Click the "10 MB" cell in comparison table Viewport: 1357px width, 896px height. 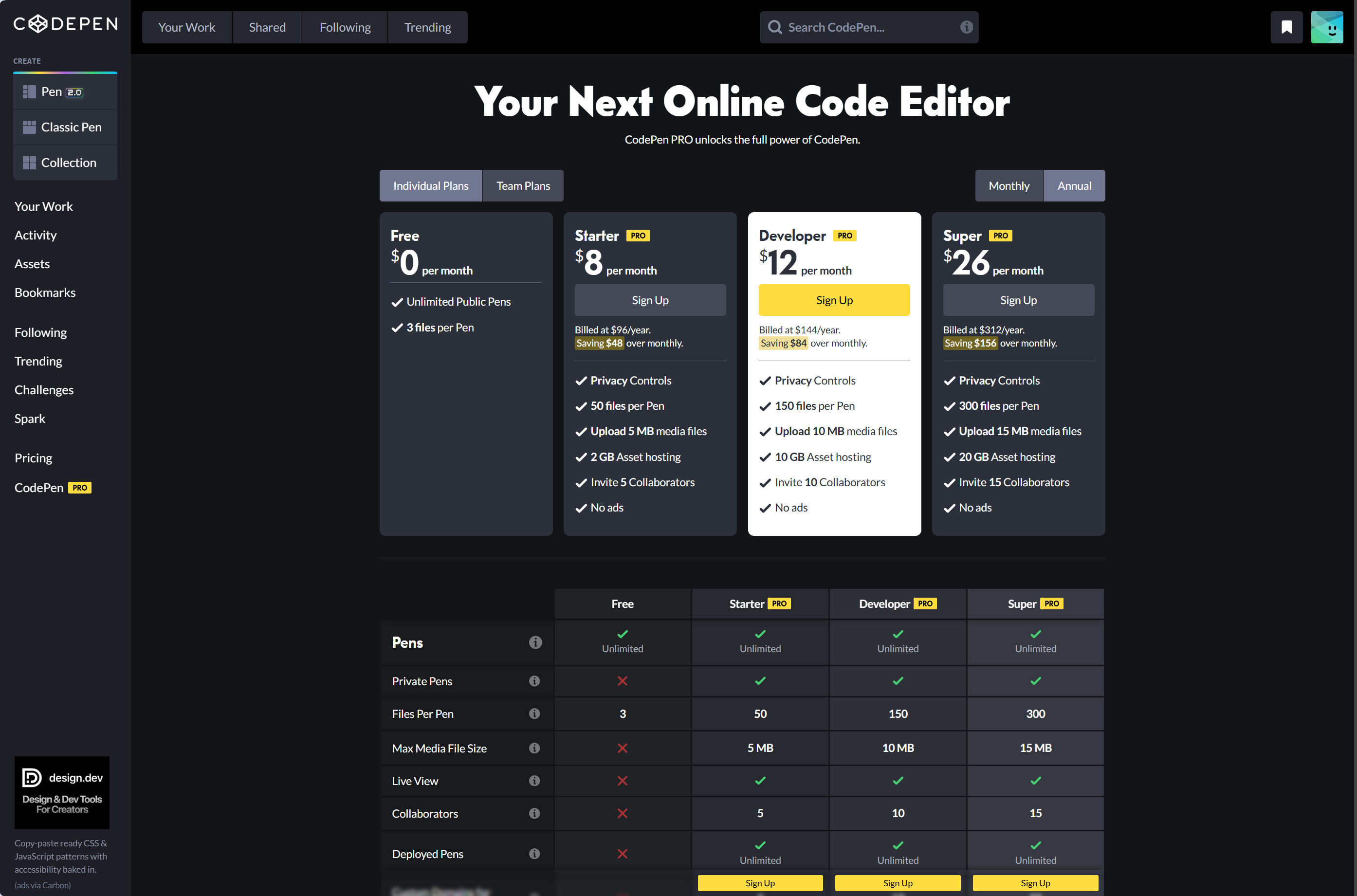click(898, 748)
